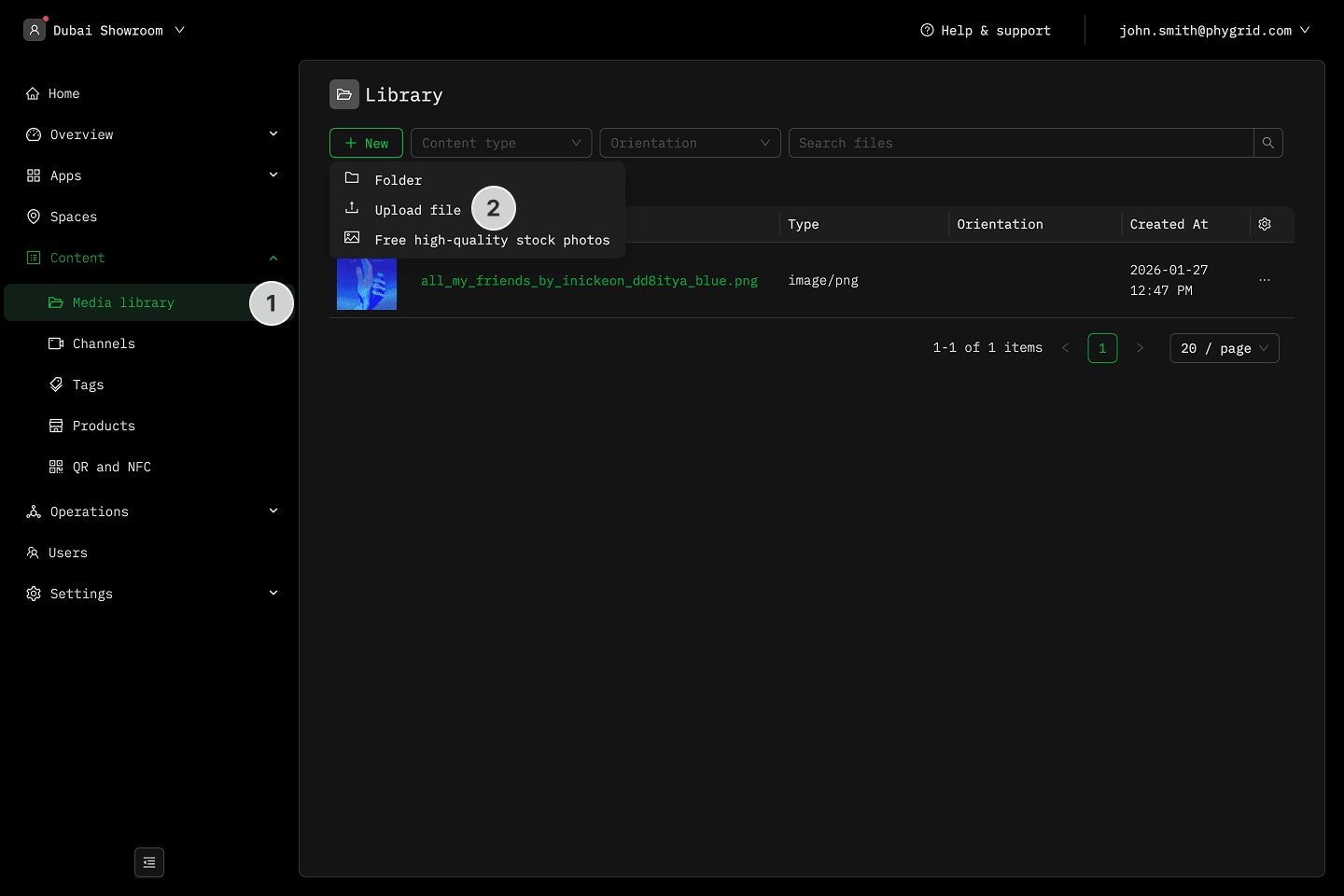Pick Free high-quality stock photos option
This screenshot has height=896, width=1344.
pos(491,240)
